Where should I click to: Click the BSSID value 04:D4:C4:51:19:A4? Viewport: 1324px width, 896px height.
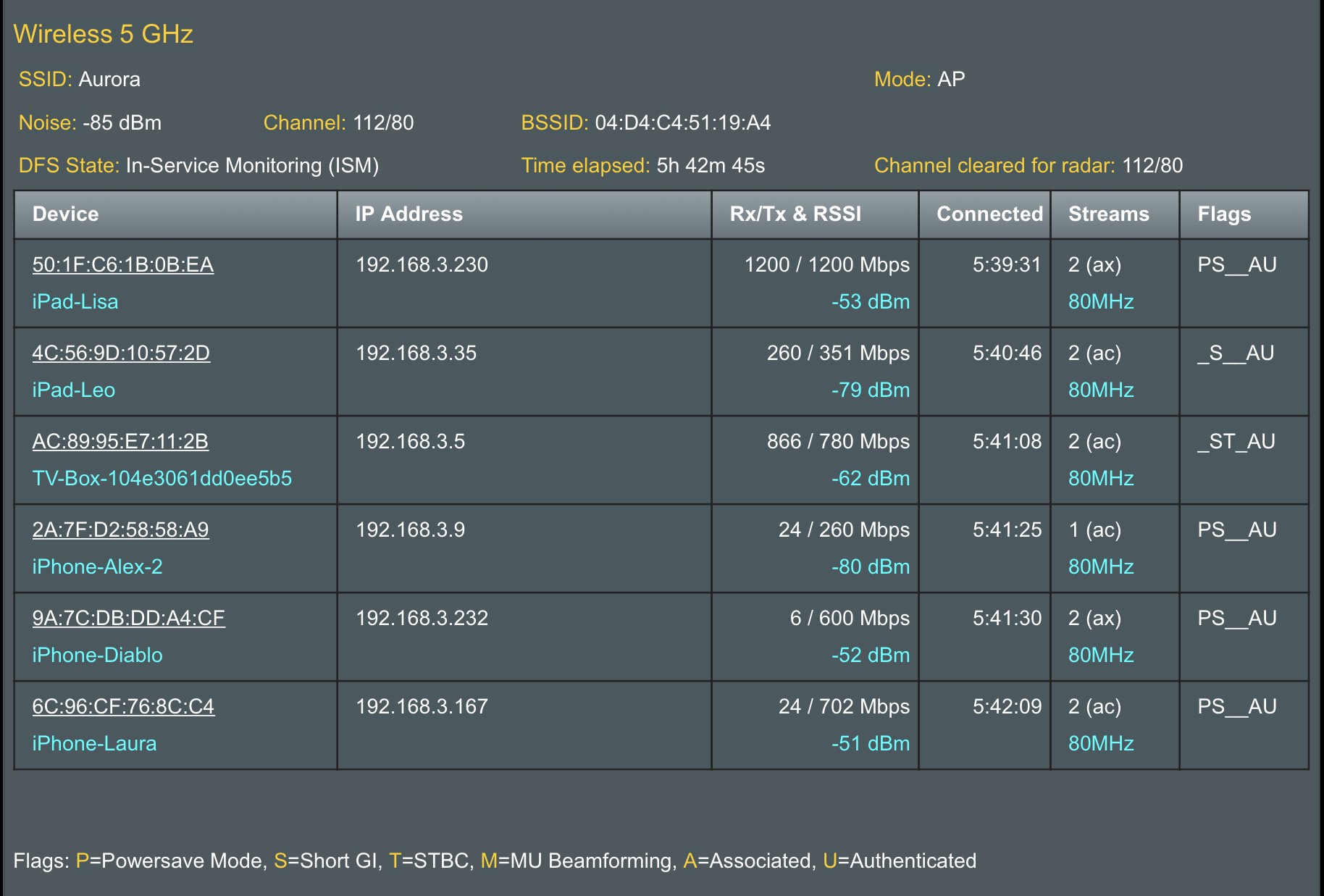click(682, 123)
